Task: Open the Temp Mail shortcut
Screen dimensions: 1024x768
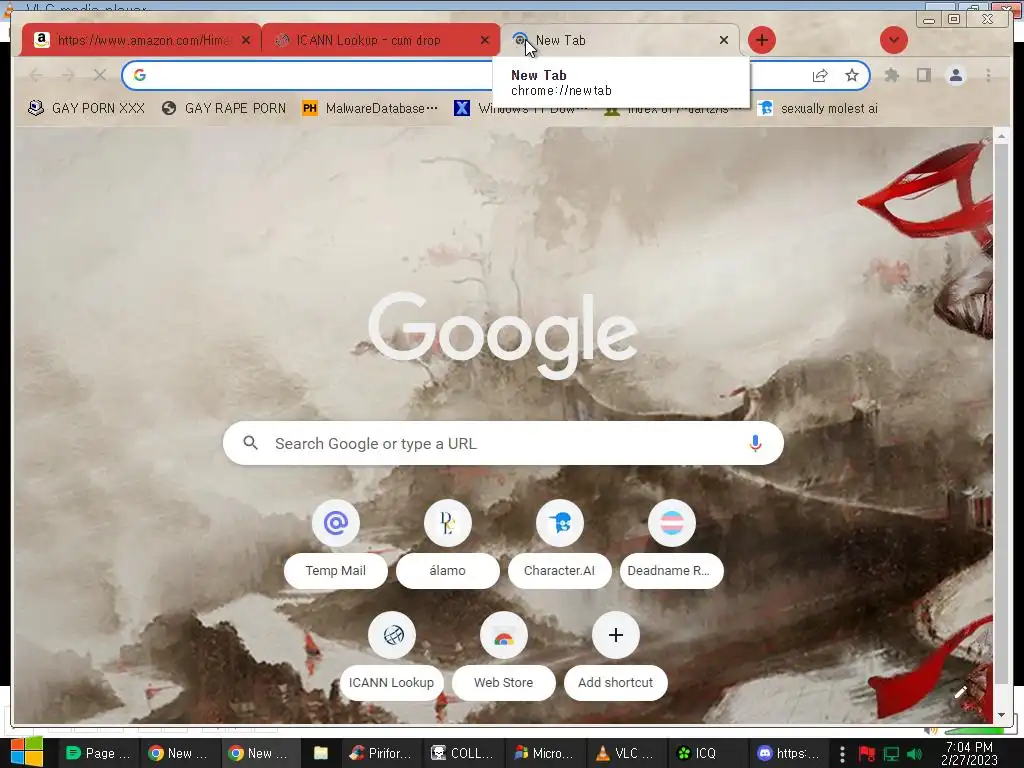Action: click(x=336, y=544)
